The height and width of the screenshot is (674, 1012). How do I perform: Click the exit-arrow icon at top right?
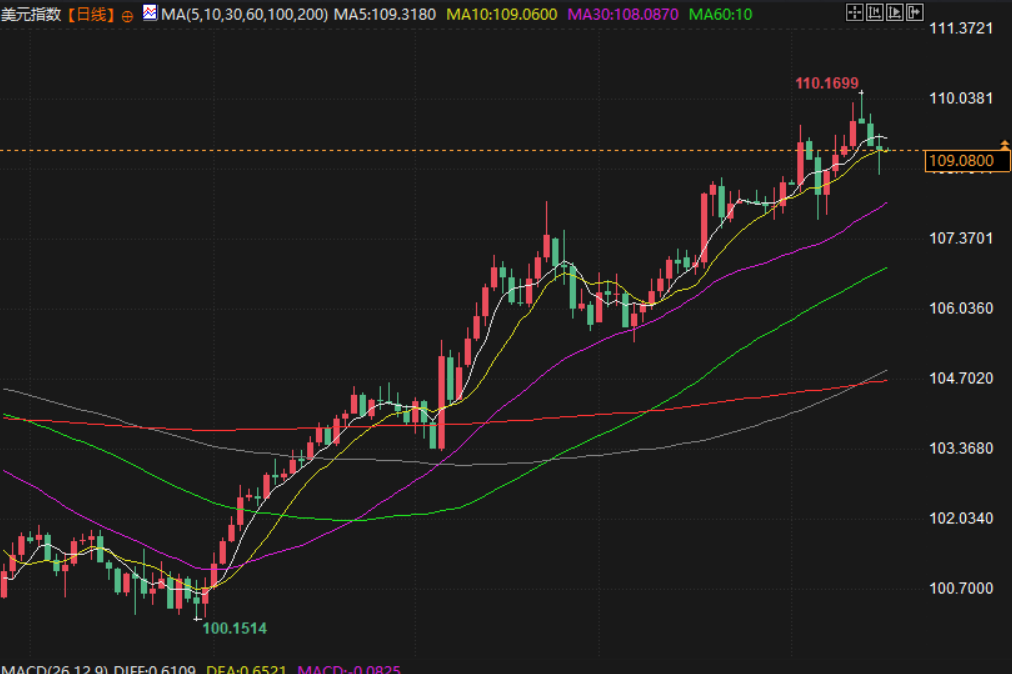916,13
